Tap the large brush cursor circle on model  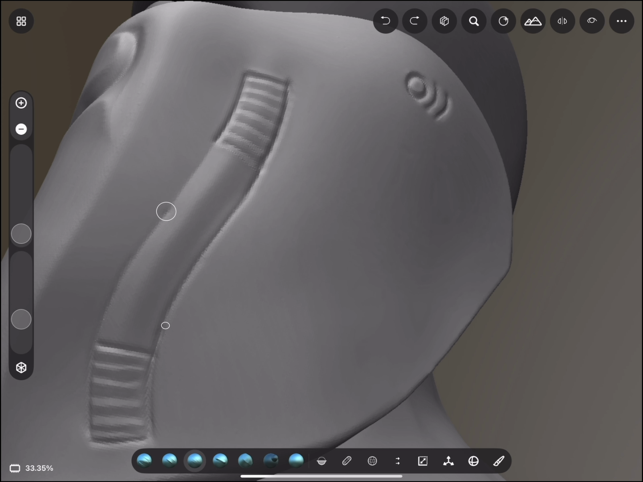166,212
